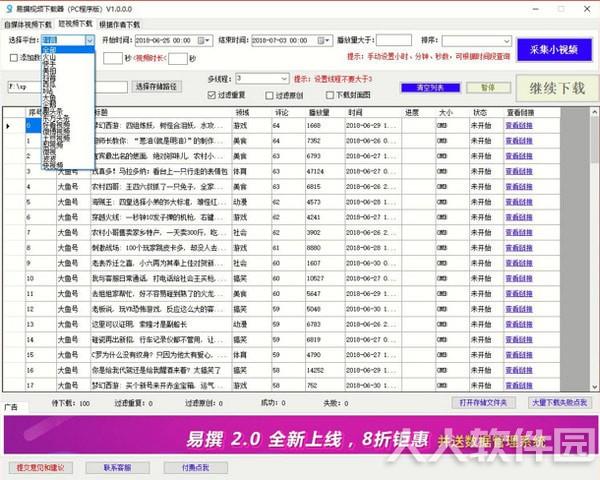Click the 联系客服 button
The width and height of the screenshot is (600, 480).
[x=117, y=468]
